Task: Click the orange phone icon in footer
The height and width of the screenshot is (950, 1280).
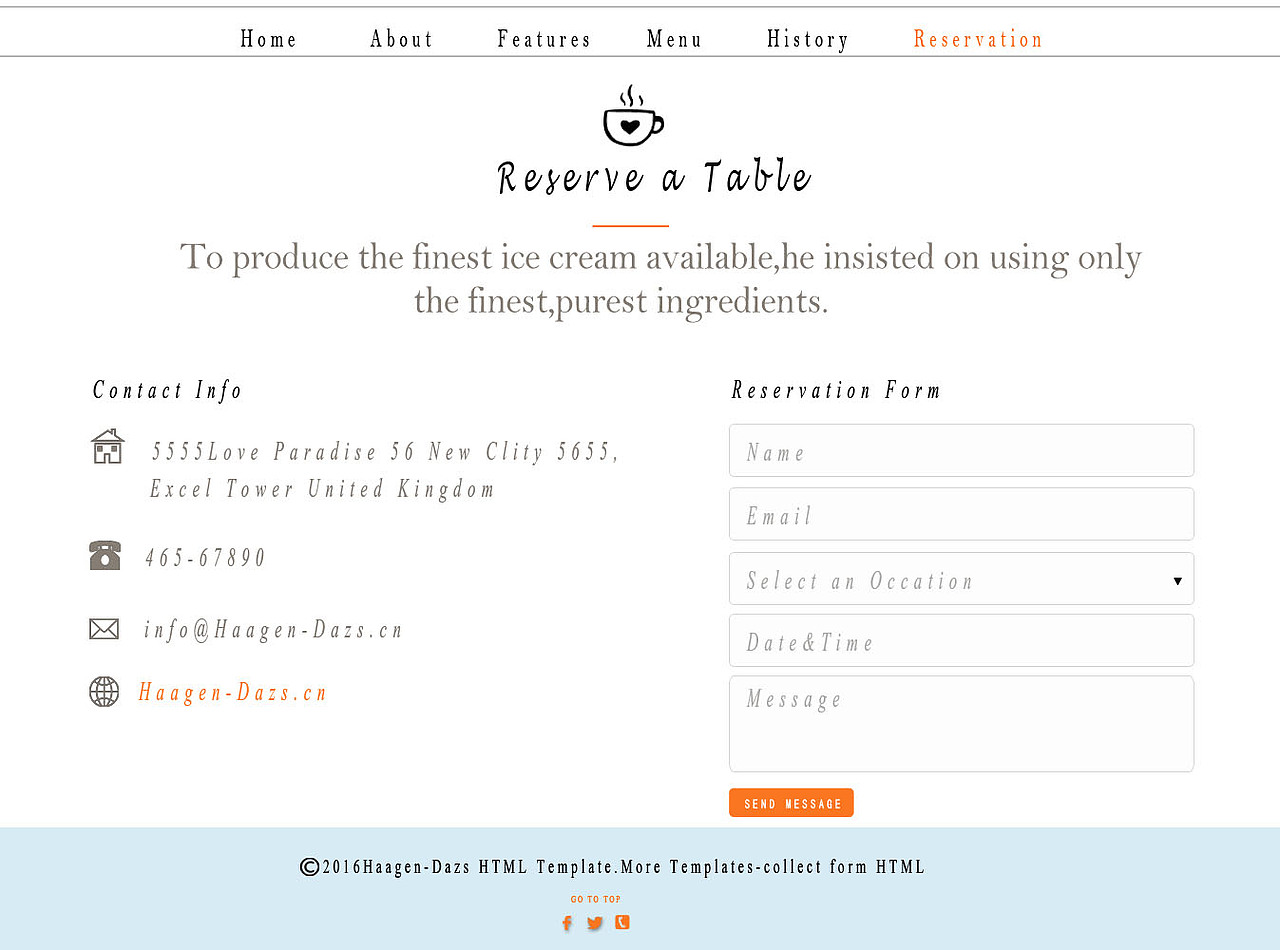Action: pos(622,922)
